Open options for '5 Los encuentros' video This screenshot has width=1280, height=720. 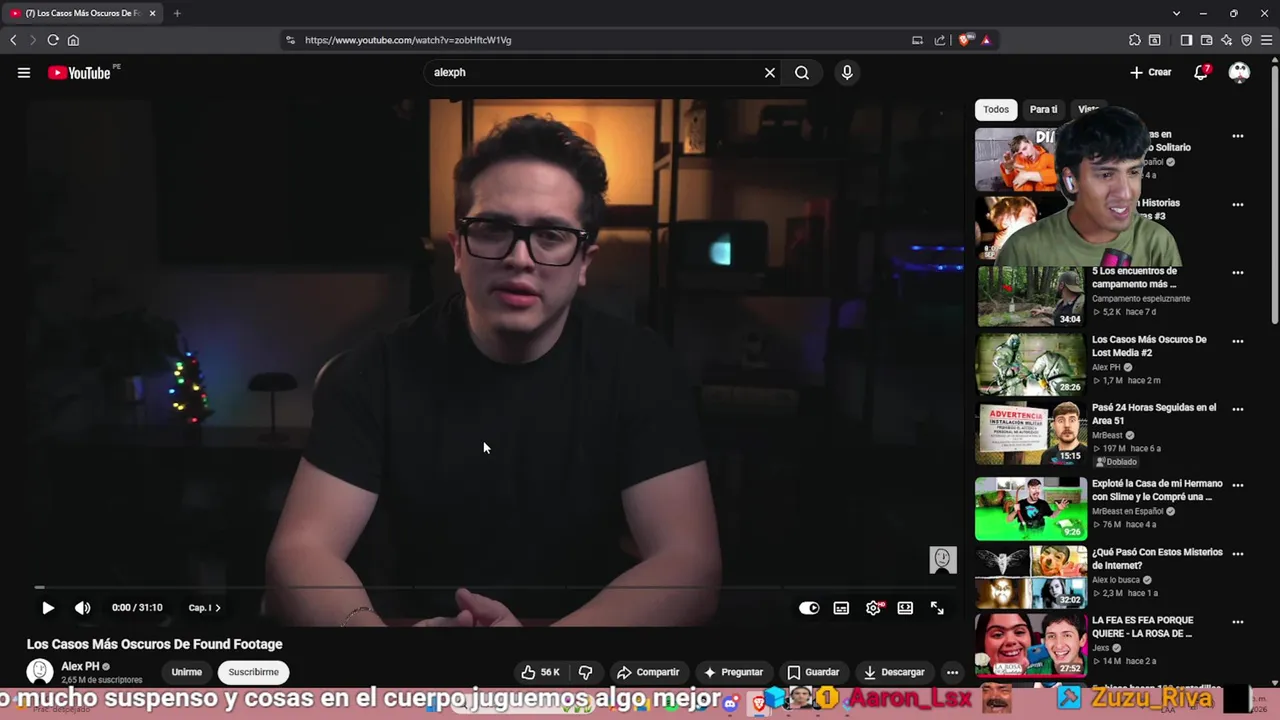1238,272
